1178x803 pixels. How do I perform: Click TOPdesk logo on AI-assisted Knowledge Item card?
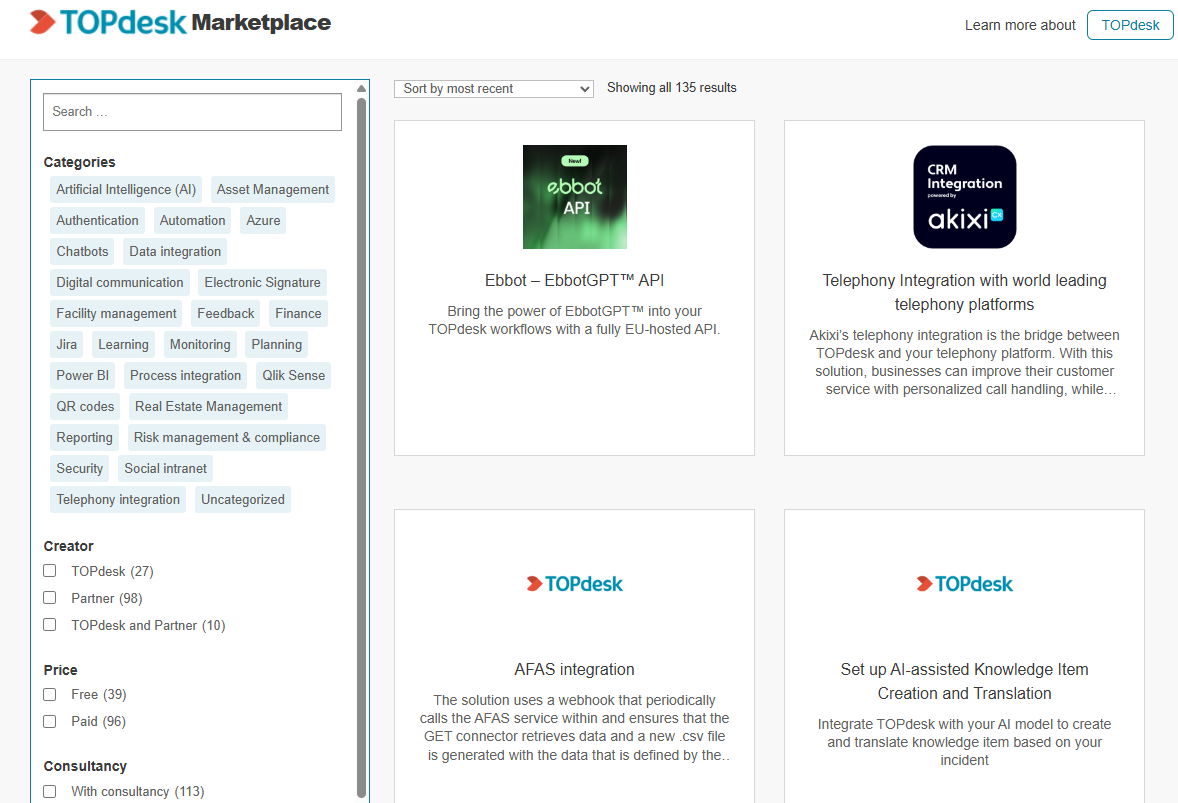965,584
